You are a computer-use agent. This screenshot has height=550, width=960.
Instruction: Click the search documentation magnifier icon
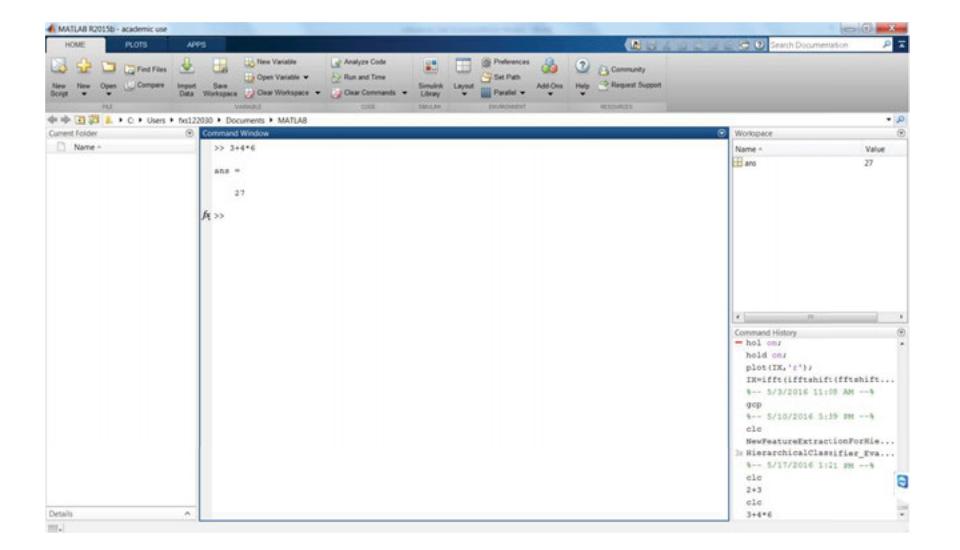click(x=887, y=45)
